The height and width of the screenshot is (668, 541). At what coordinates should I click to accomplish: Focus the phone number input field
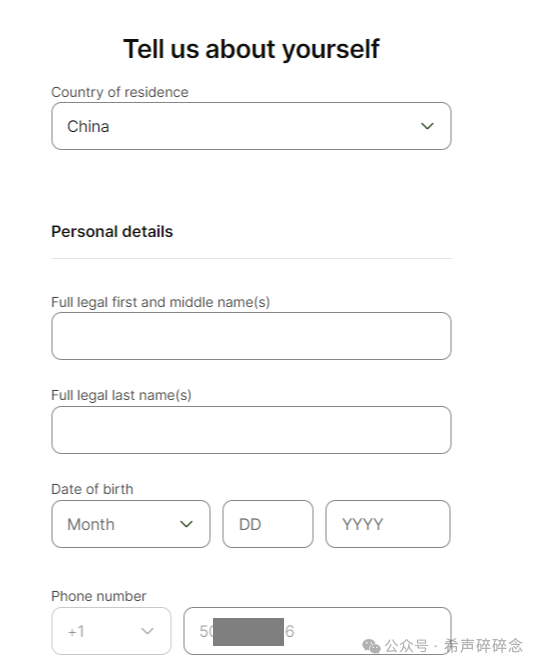pyautogui.click(x=317, y=631)
